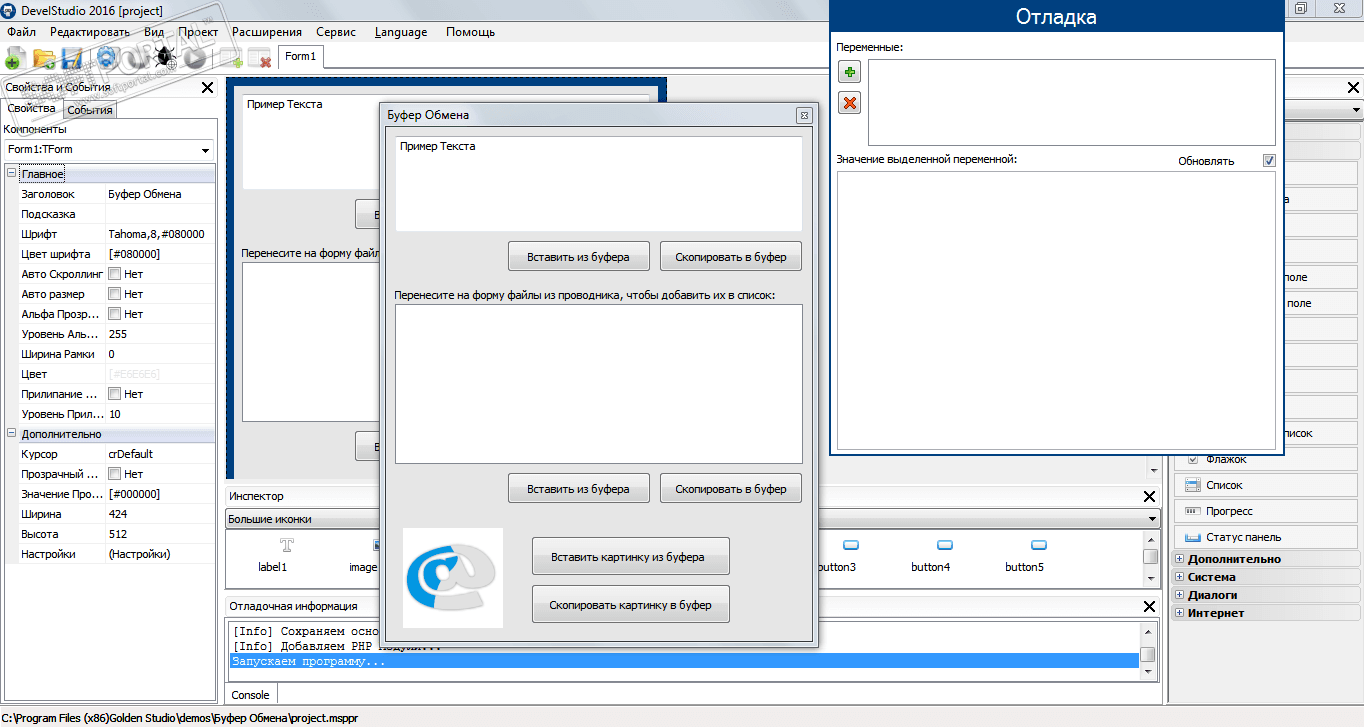1364x727 pixels.
Task: Click Вставить из буфера under the text box
Action: pos(579,256)
